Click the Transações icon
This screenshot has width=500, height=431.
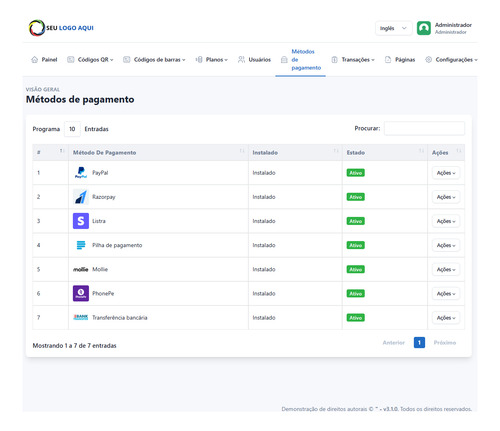pyautogui.click(x=334, y=60)
